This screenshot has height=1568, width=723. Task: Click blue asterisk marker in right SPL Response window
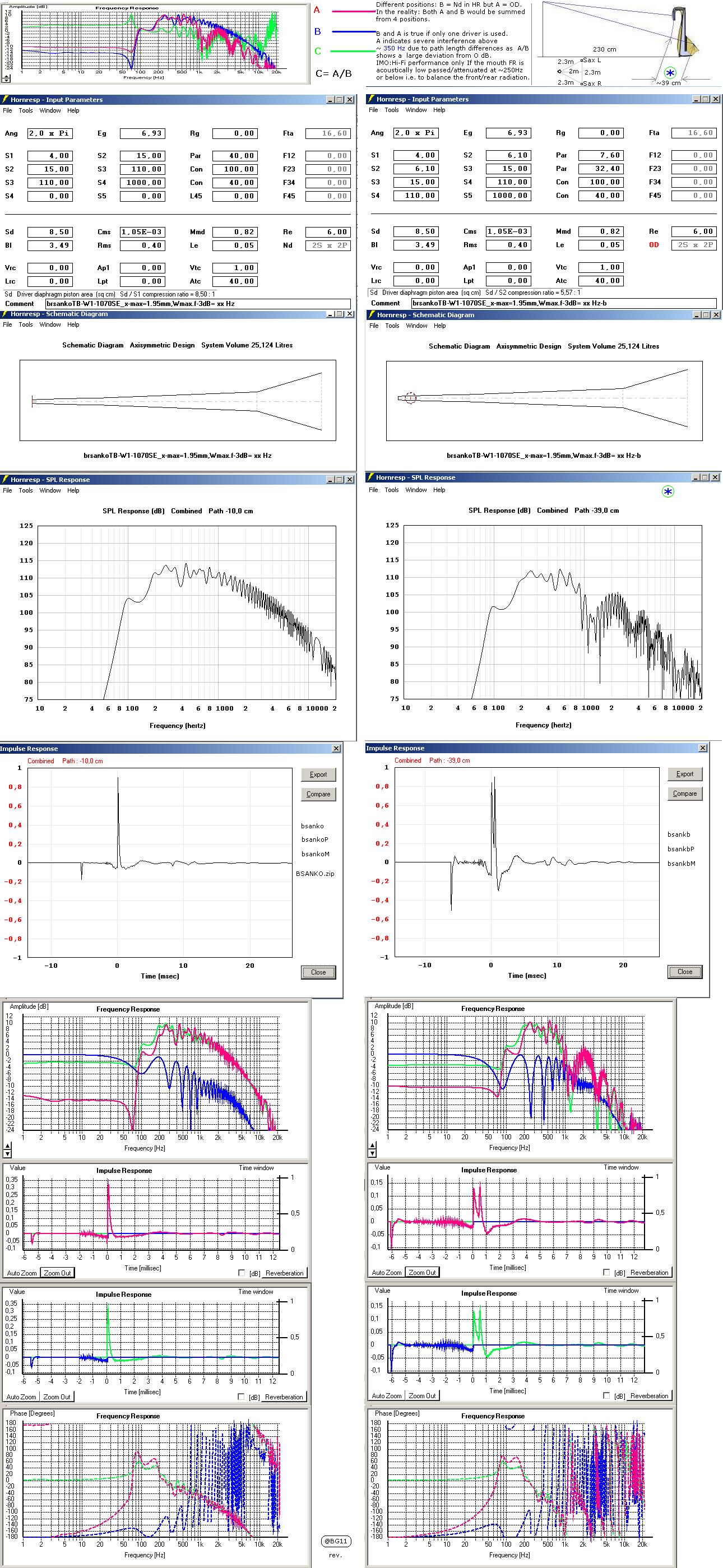[x=668, y=492]
